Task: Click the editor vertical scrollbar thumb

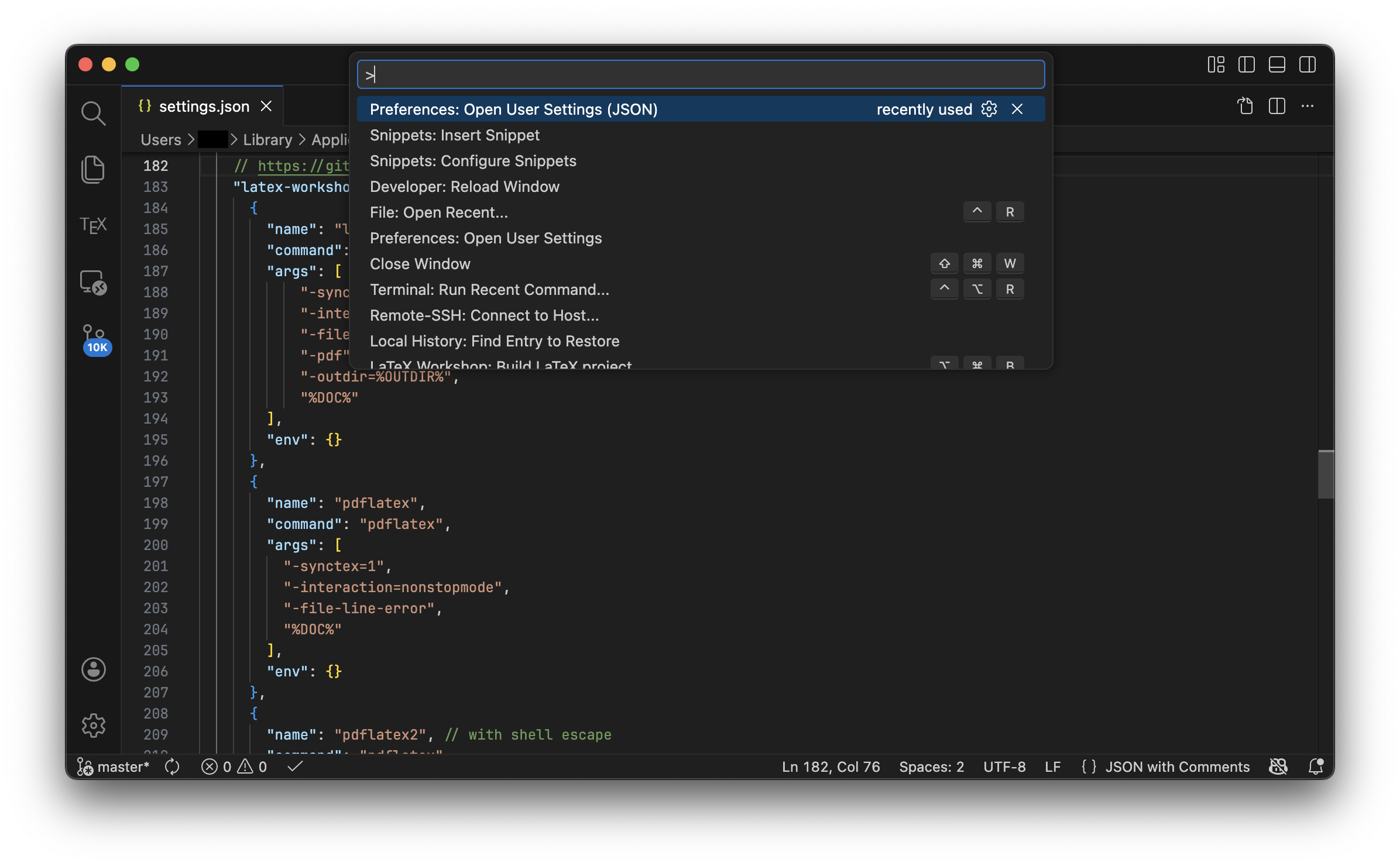Action: tap(1325, 474)
